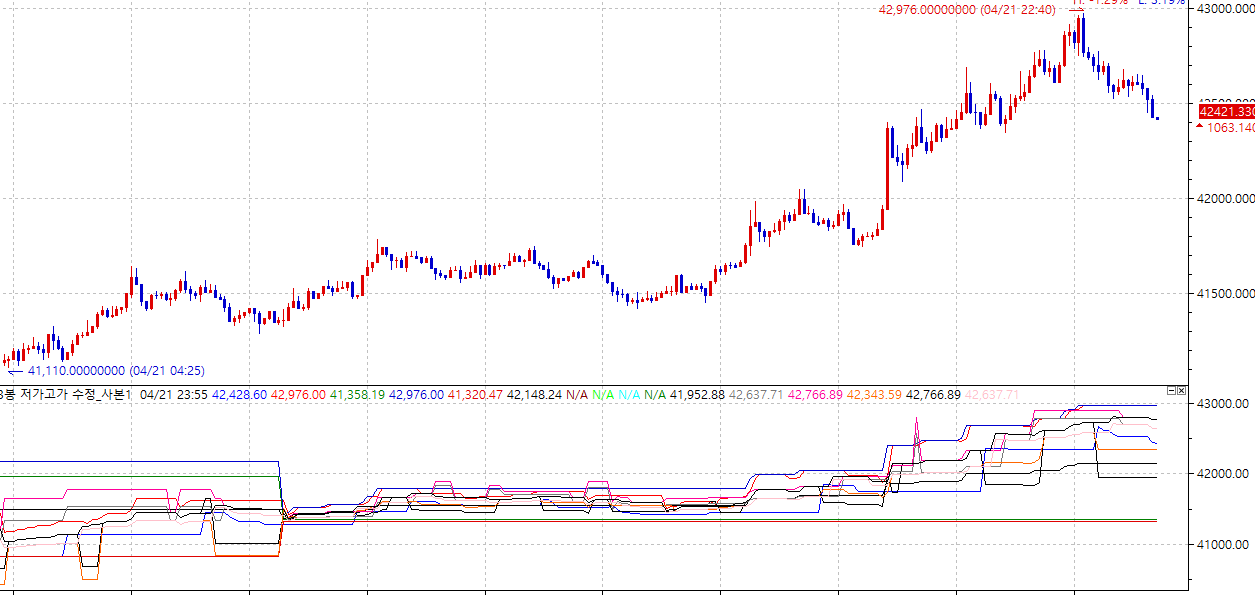
Task: Click 42000.00 on the indicator axis
Action: [x=1223, y=474]
